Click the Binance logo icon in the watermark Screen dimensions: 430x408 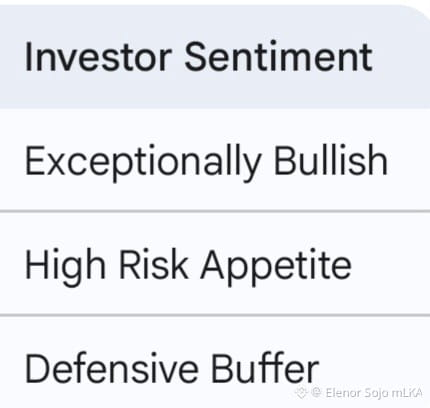(x=300, y=392)
